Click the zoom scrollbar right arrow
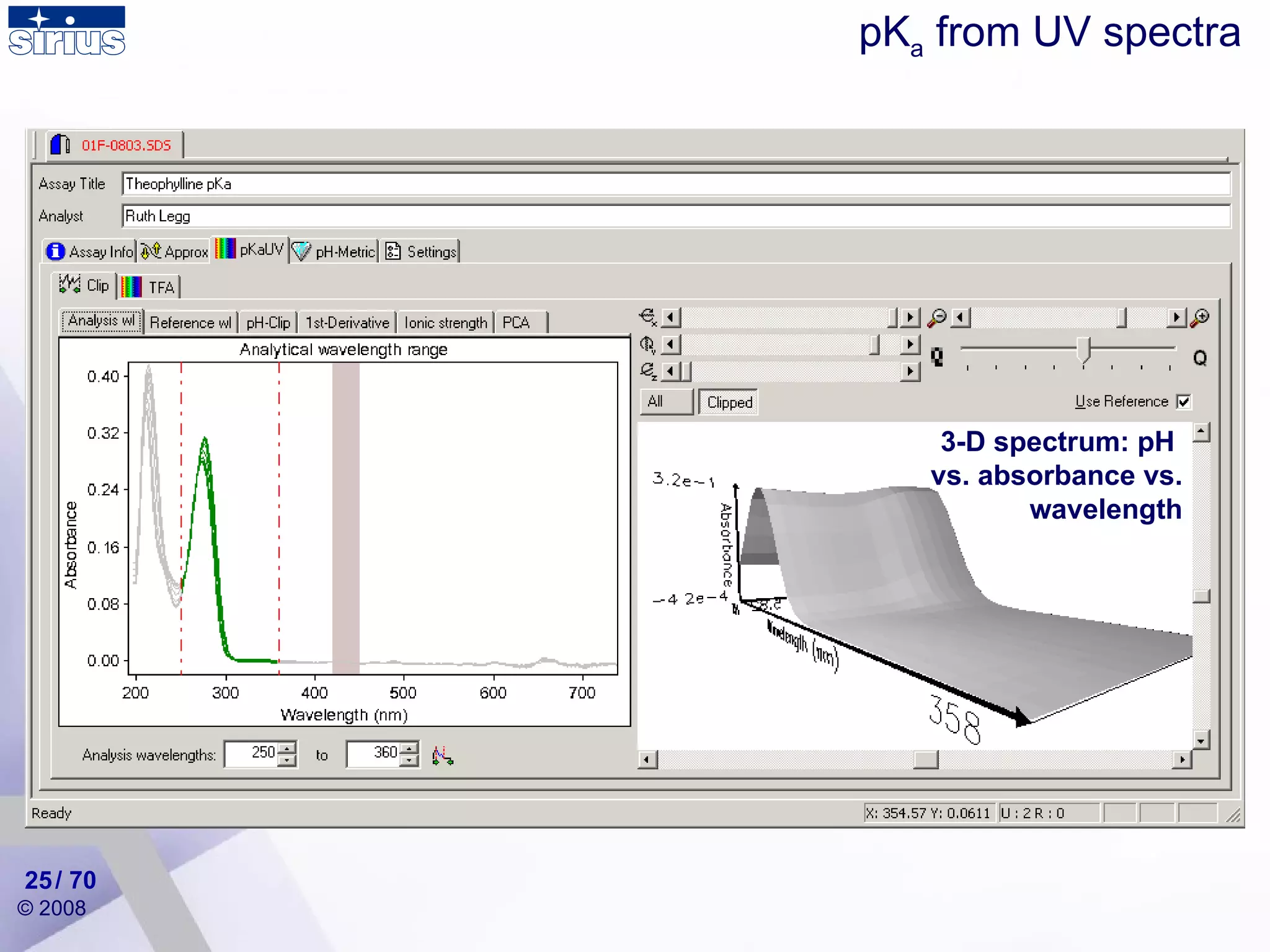The width and height of the screenshot is (1270, 952). [x=1176, y=318]
